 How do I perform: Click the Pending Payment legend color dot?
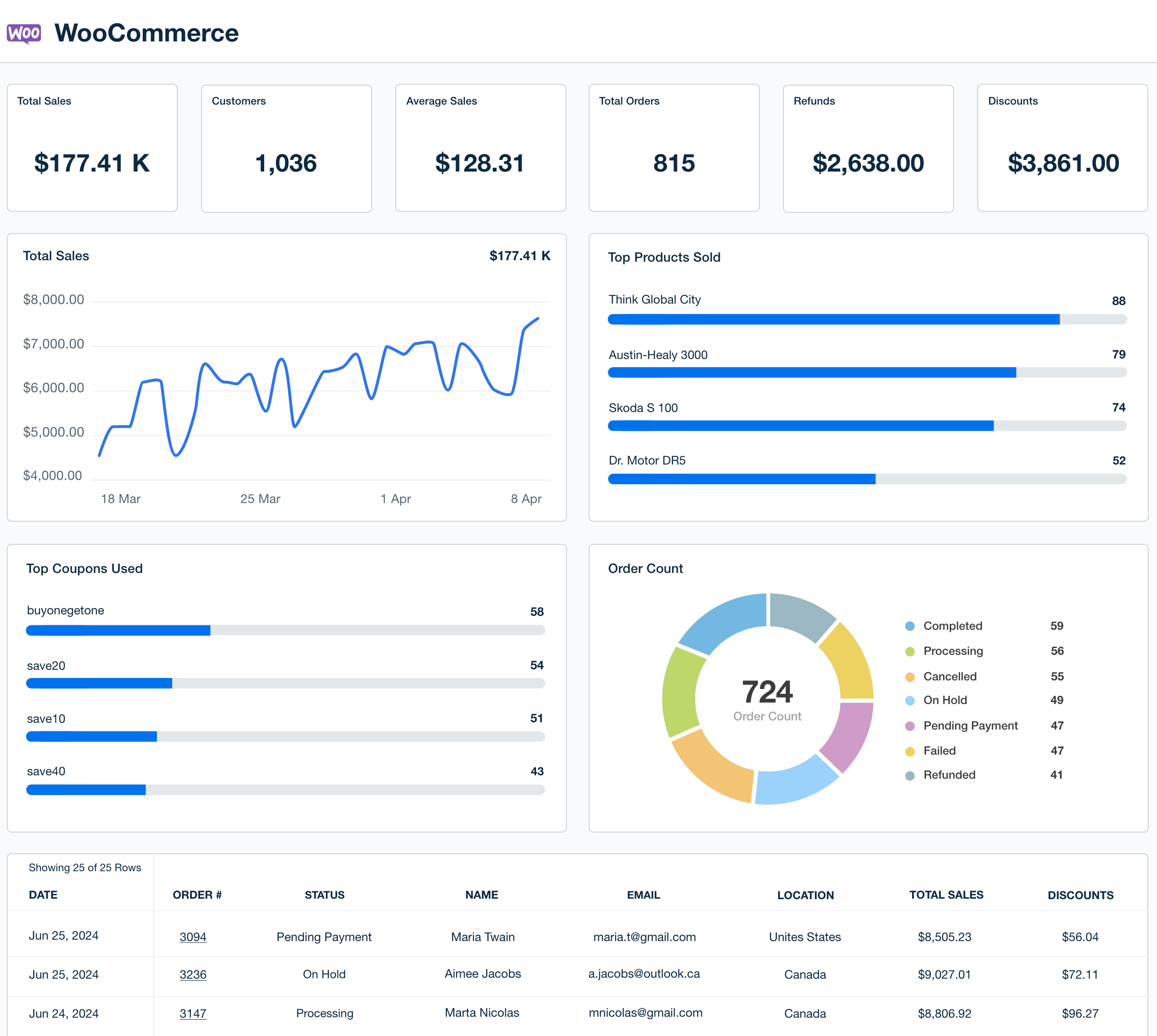[x=911, y=725]
